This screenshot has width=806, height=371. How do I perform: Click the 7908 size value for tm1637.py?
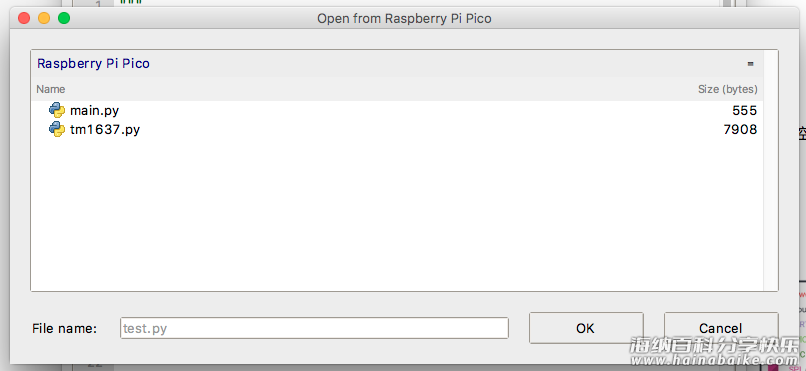[x=740, y=129]
